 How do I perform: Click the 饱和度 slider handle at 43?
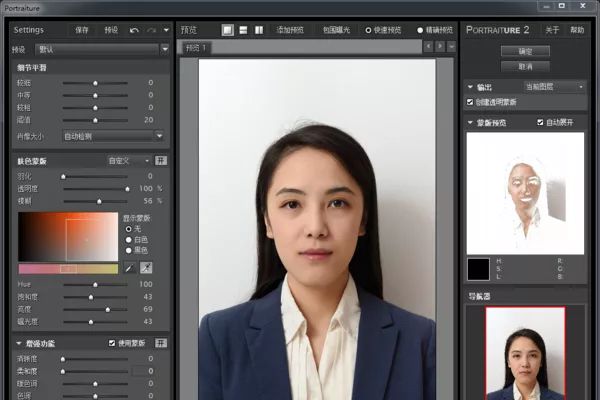(91, 297)
